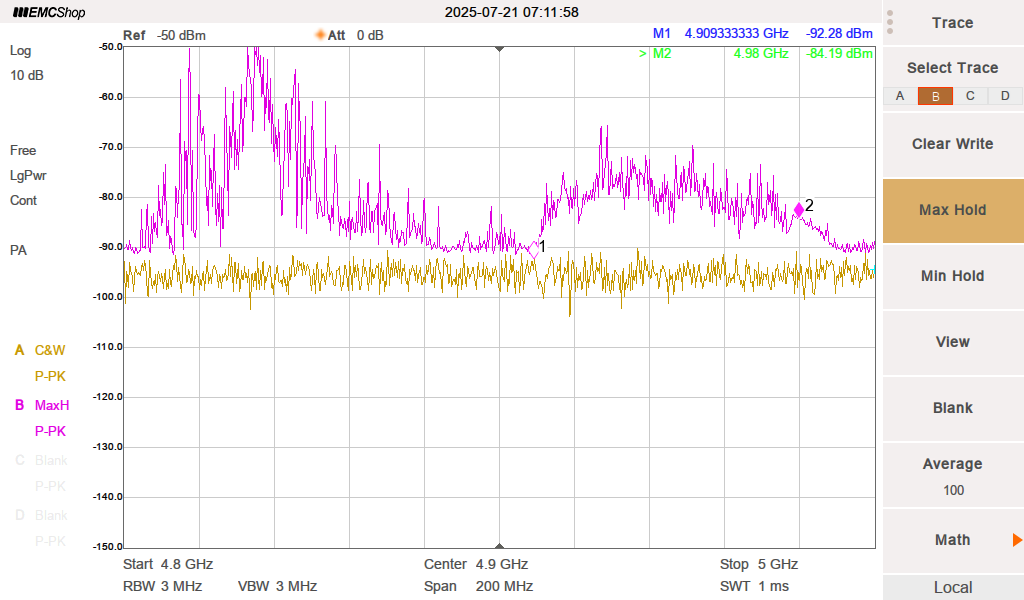Edit the Average count of 100

(x=952, y=476)
